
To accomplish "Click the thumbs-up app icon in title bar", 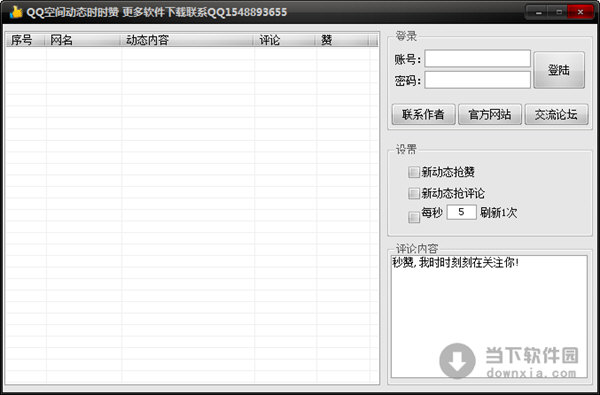I will click(16, 12).
